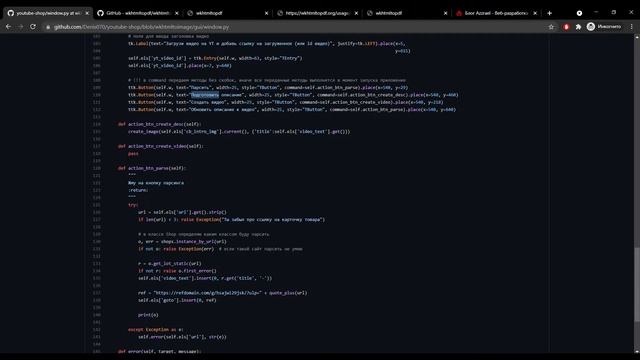
Task: Close the https://wkhtmltopdf.org/usage tab
Action: point(356,13)
